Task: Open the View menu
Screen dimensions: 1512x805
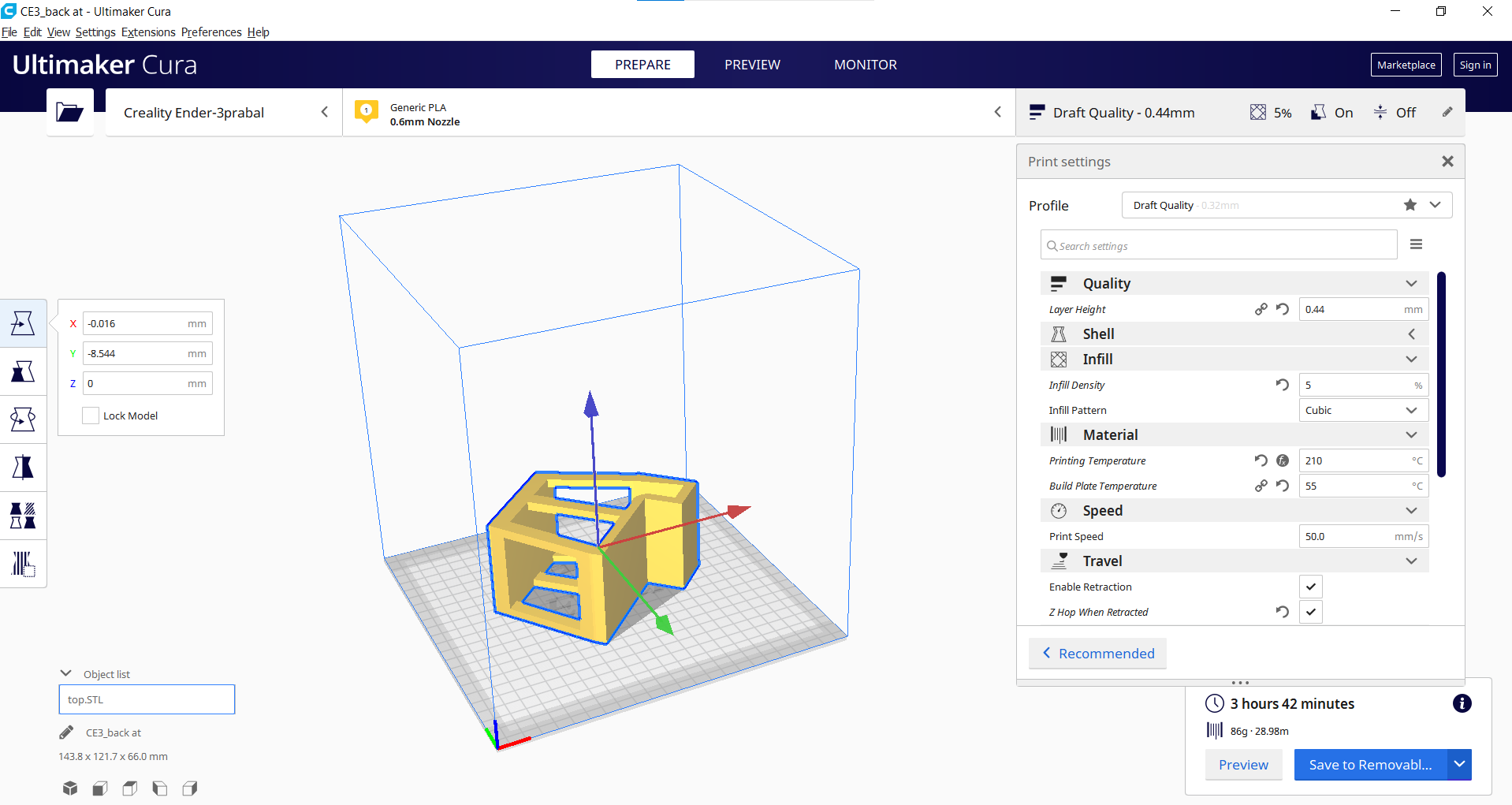Action: (58, 32)
